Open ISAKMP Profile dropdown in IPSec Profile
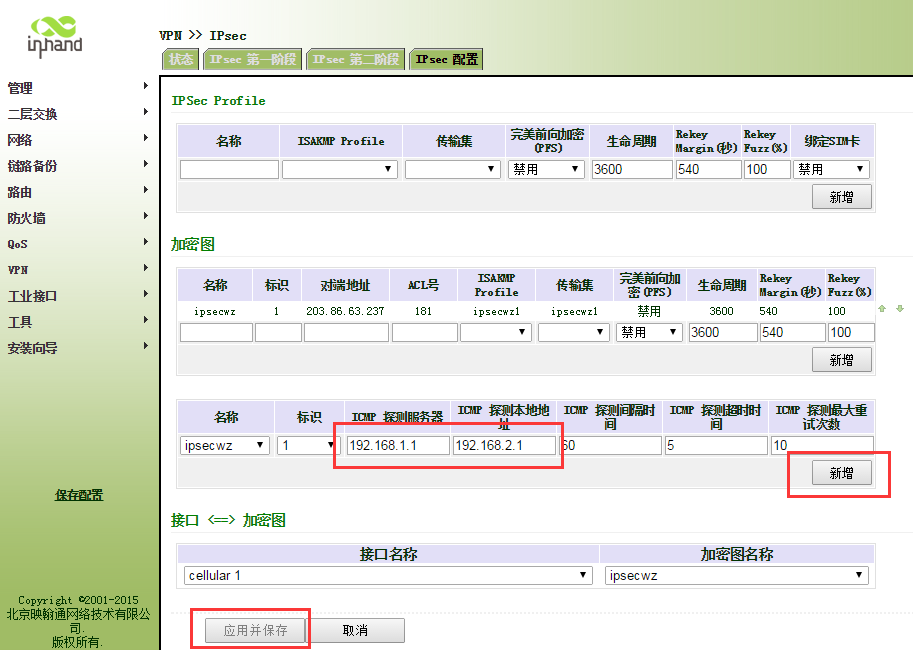913x650 pixels. pos(340,169)
